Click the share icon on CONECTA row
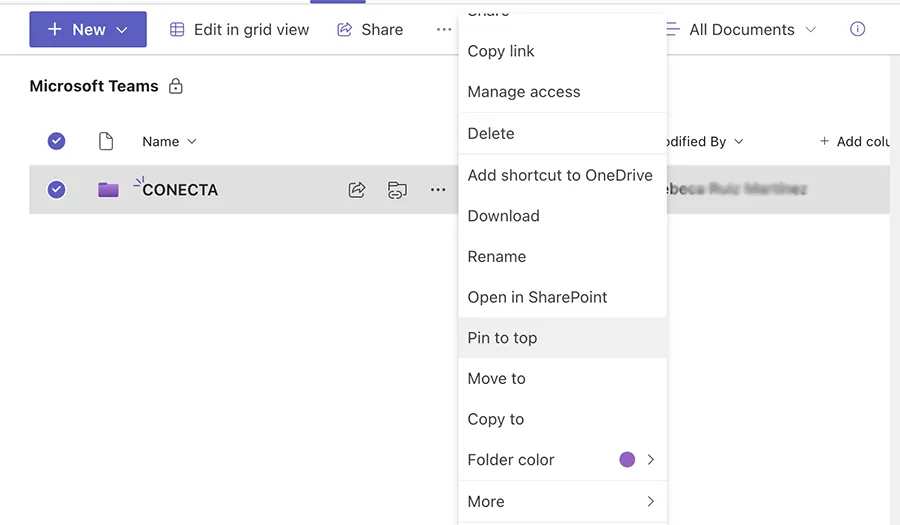This screenshot has height=525, width=900. click(357, 190)
